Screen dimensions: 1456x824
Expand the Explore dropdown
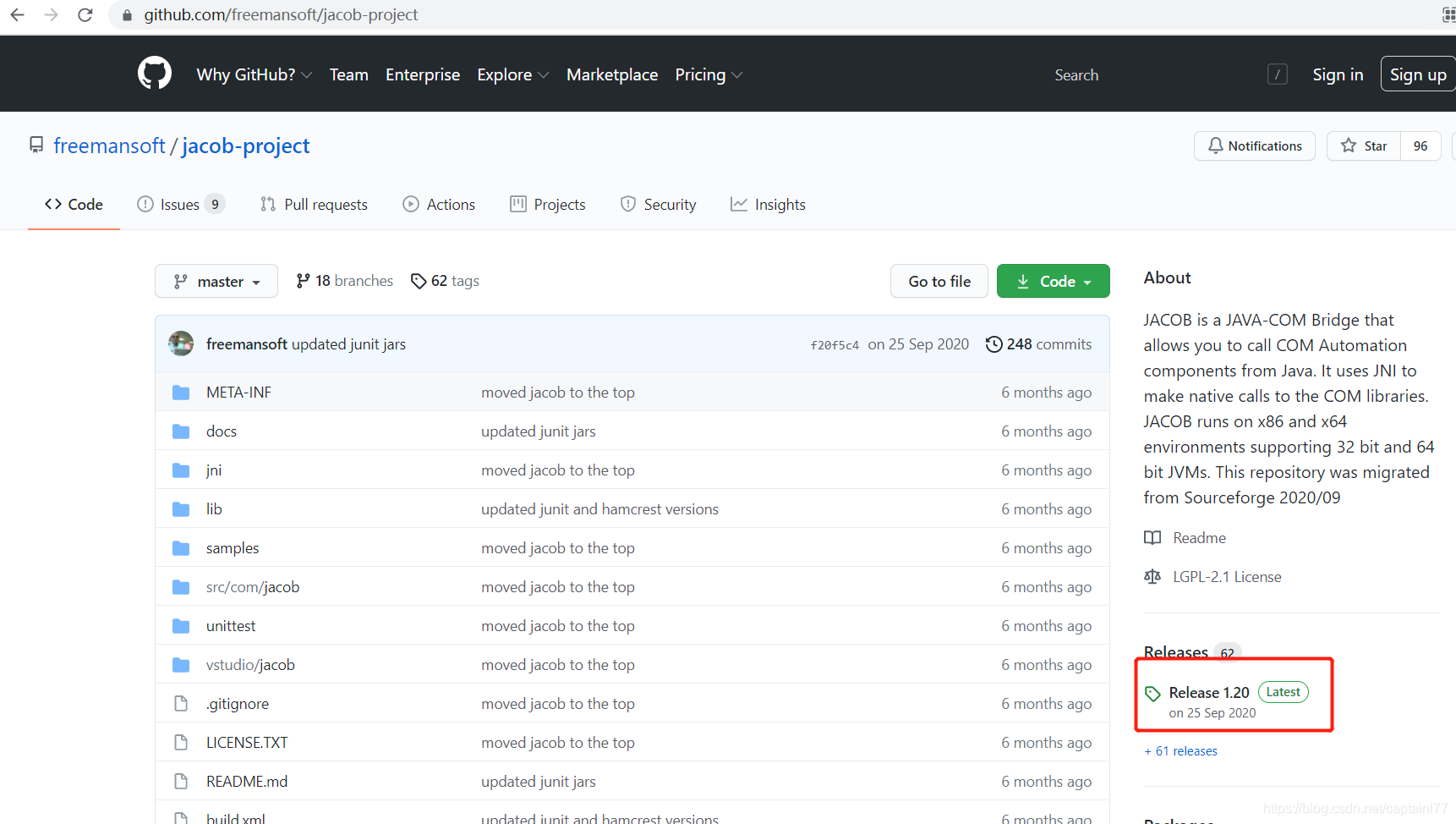pyautogui.click(x=513, y=74)
